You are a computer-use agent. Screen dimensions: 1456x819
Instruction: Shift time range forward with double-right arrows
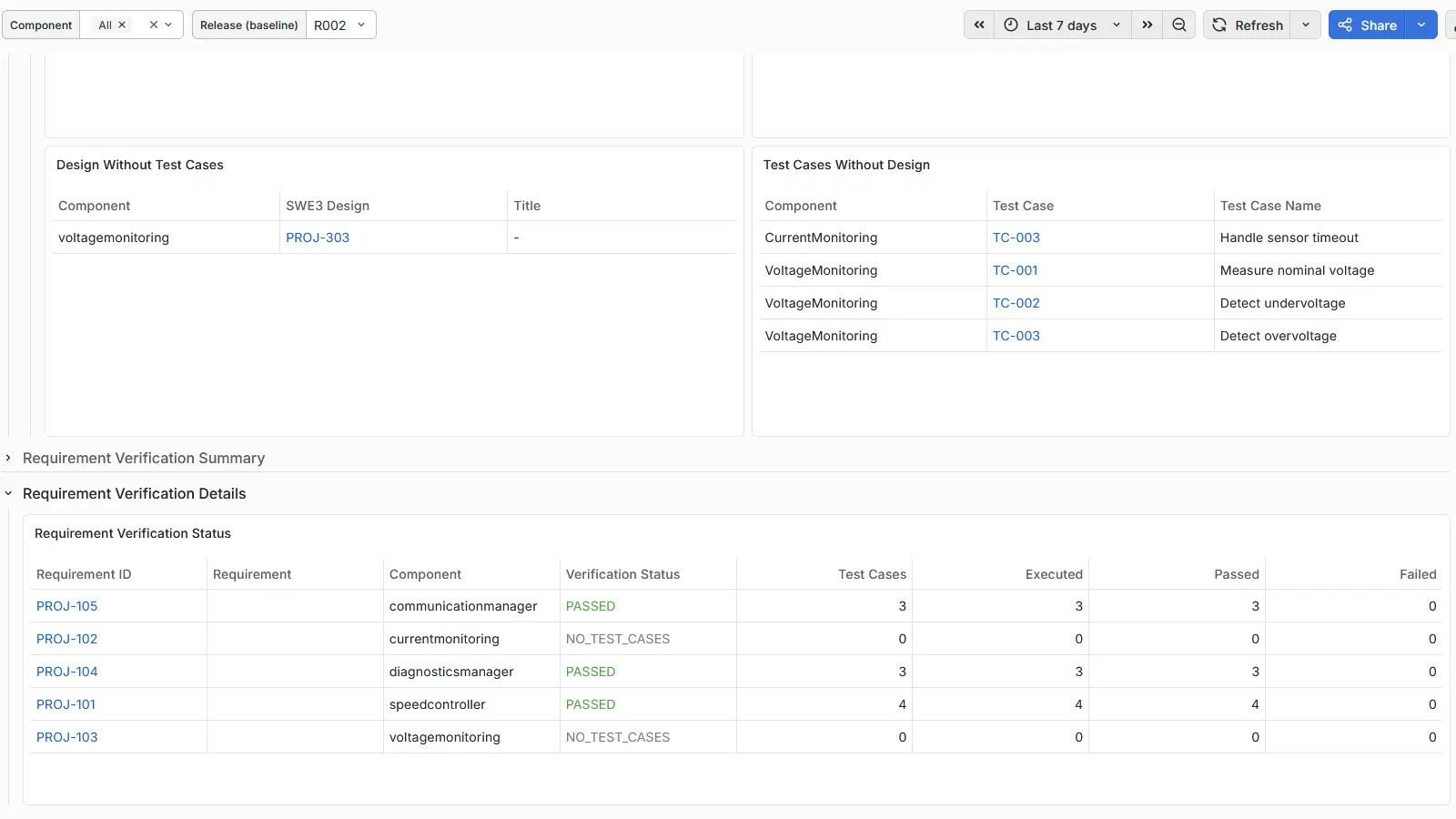tap(1148, 25)
